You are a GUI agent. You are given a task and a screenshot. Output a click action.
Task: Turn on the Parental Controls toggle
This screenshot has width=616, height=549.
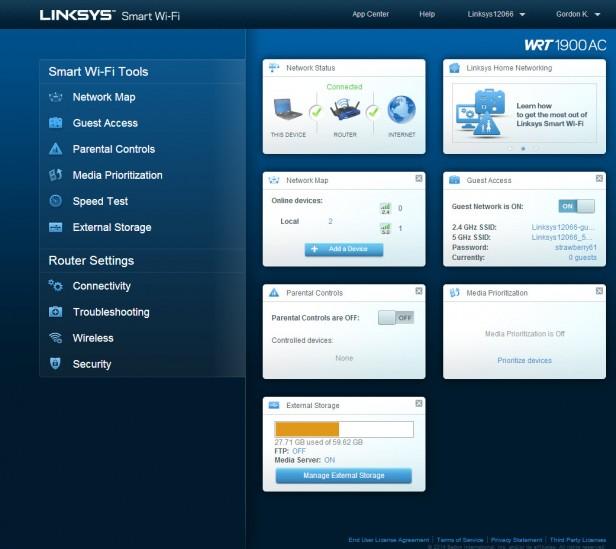[x=396, y=318]
